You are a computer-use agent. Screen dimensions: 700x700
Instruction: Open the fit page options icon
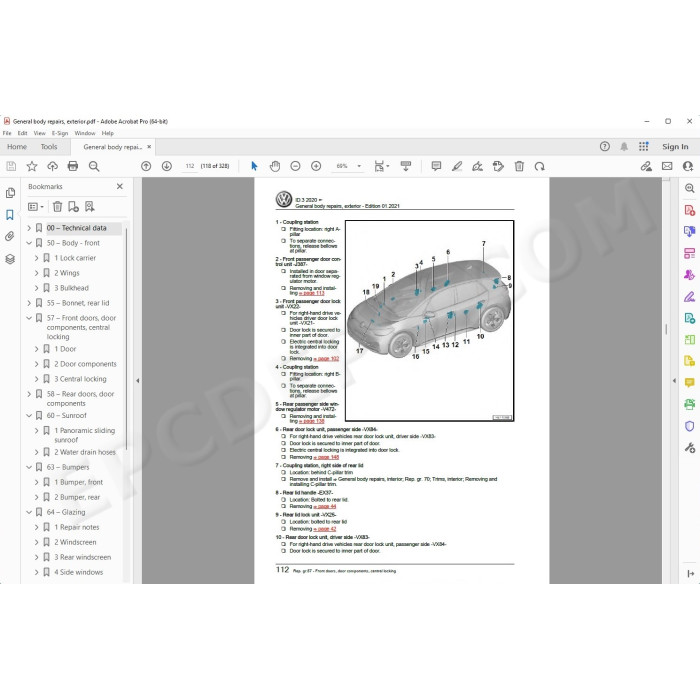[x=381, y=166]
